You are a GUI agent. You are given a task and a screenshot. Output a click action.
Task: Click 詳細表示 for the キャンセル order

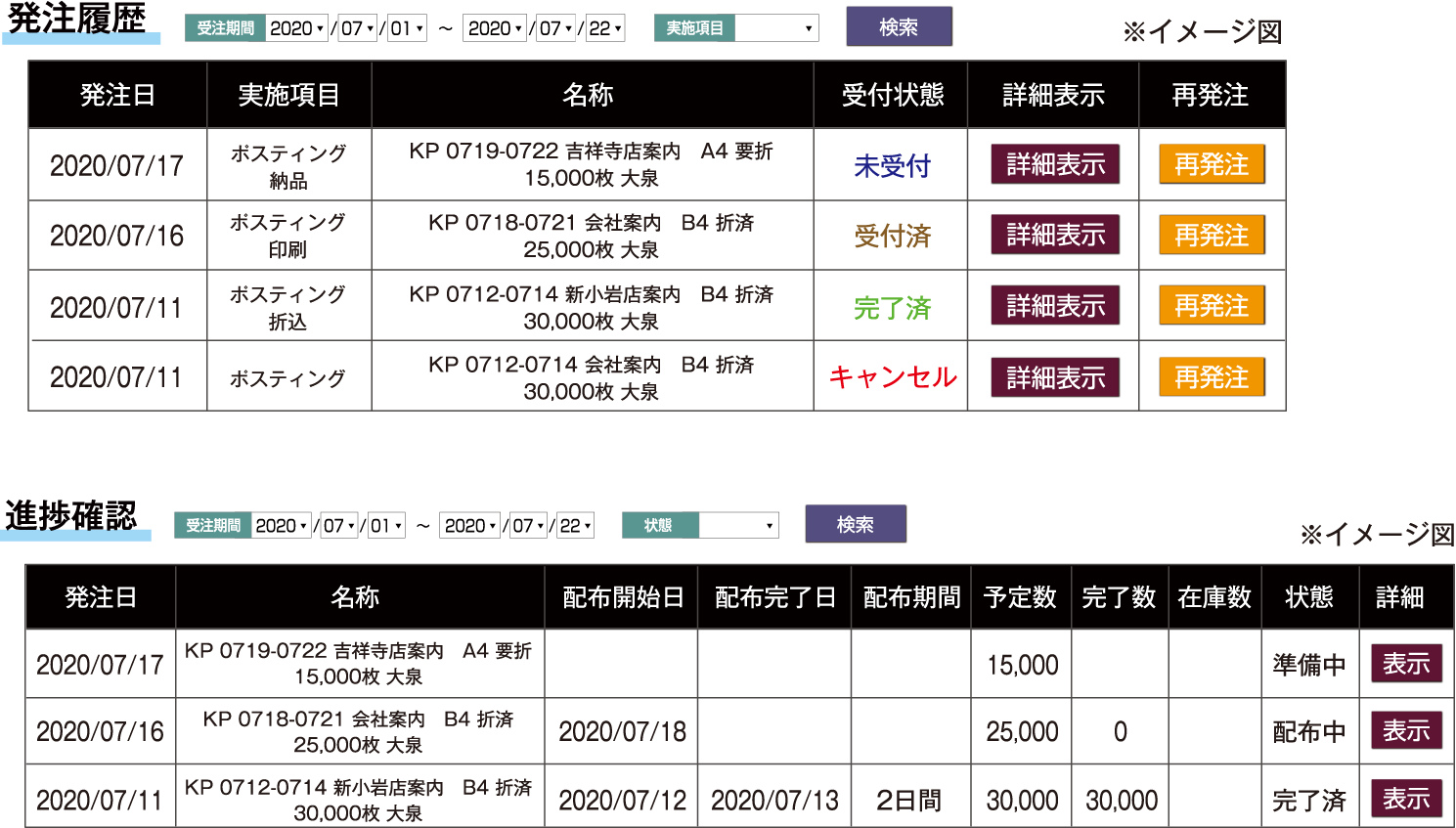1055,377
